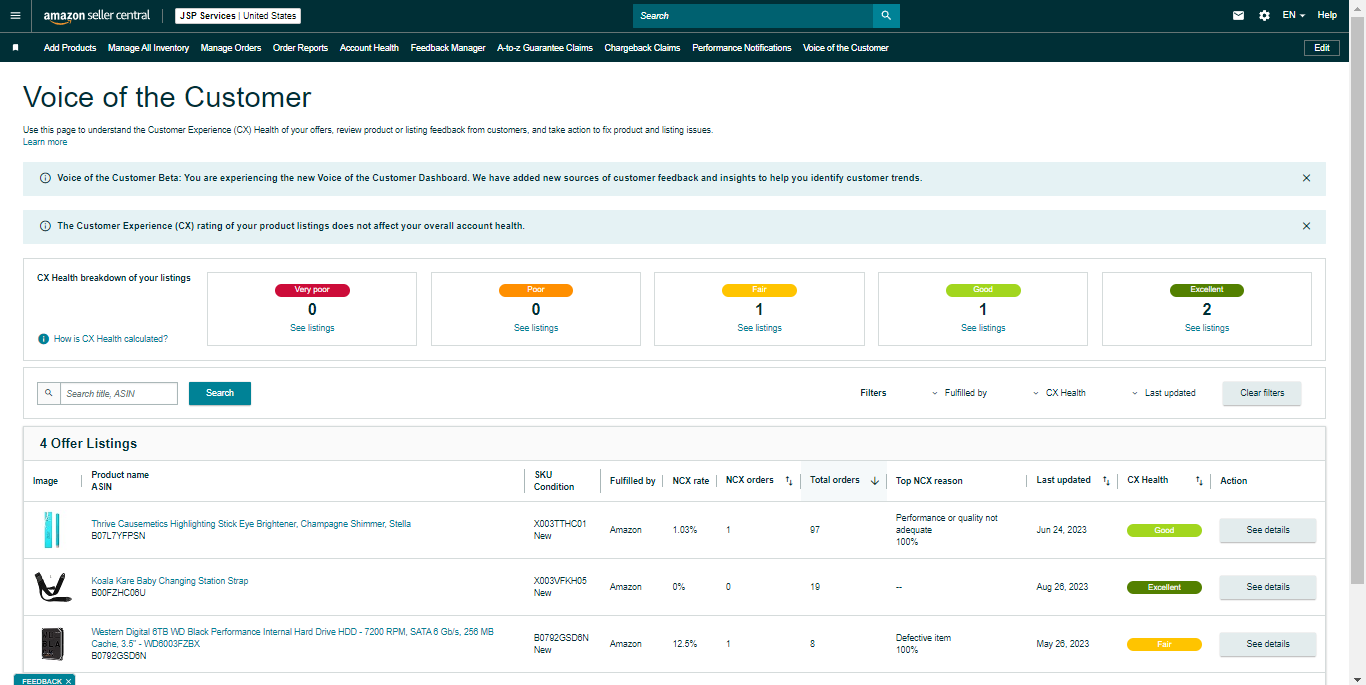Click the bookmark flag icon
The image size is (1366, 685).
click(x=15, y=47)
